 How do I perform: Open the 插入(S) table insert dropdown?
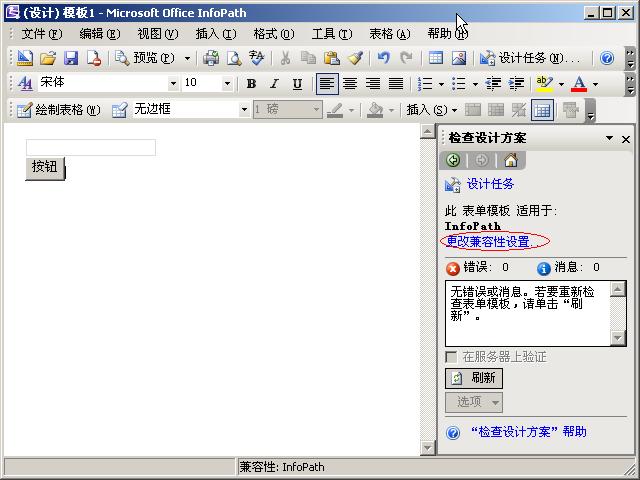coord(431,110)
